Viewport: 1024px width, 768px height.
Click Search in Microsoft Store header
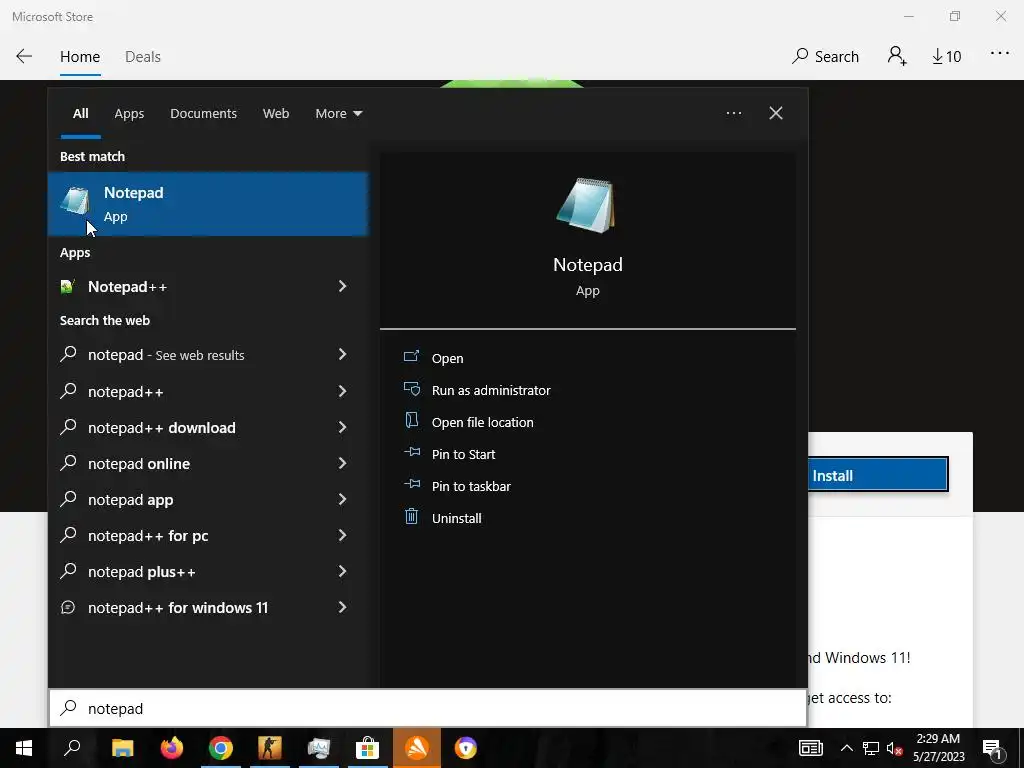pos(825,57)
